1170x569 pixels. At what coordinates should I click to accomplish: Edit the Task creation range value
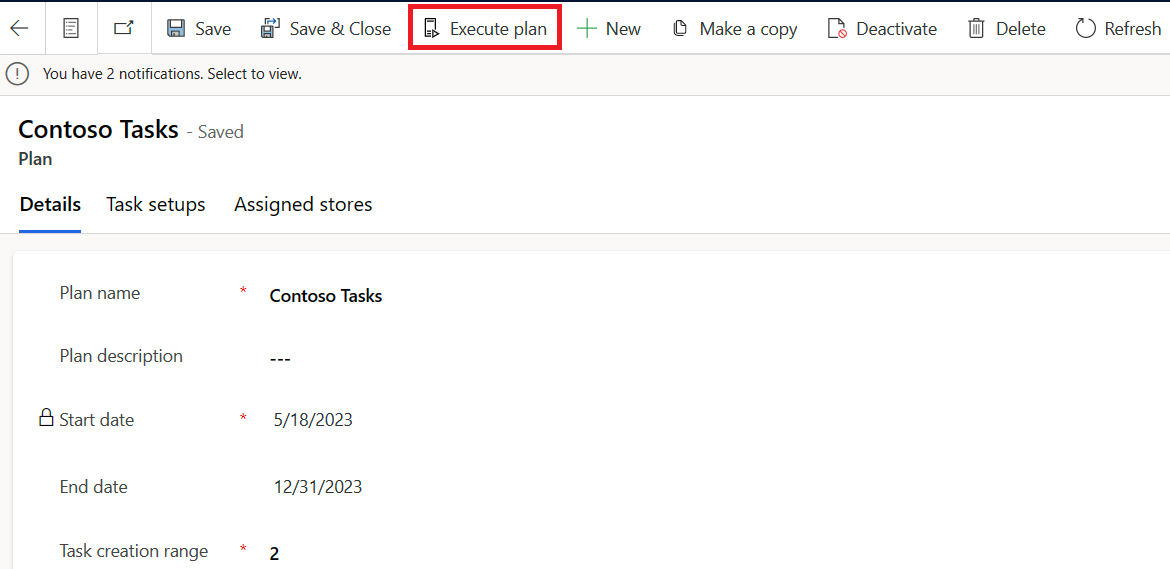274,554
